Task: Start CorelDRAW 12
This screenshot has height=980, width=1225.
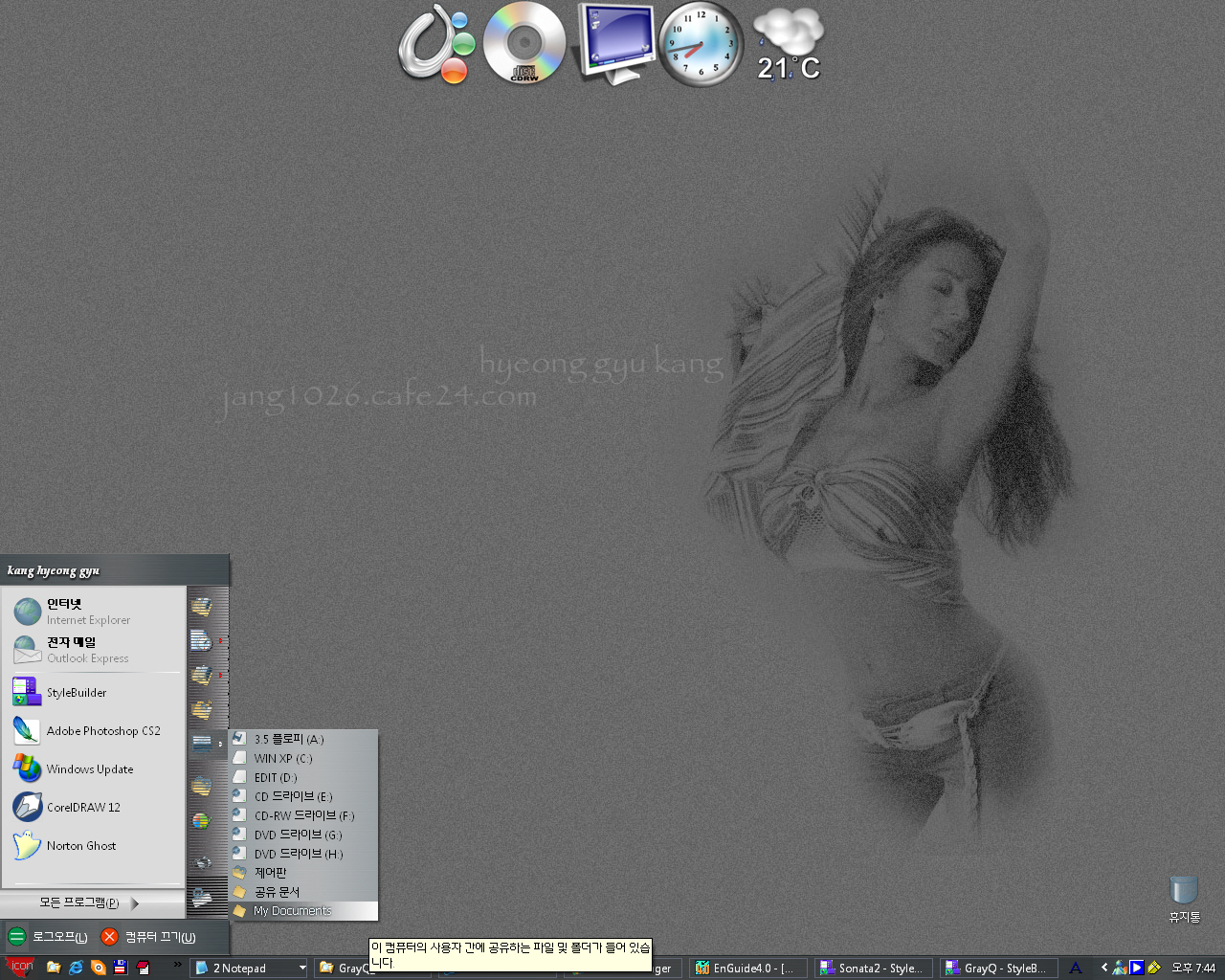Action: (x=93, y=807)
